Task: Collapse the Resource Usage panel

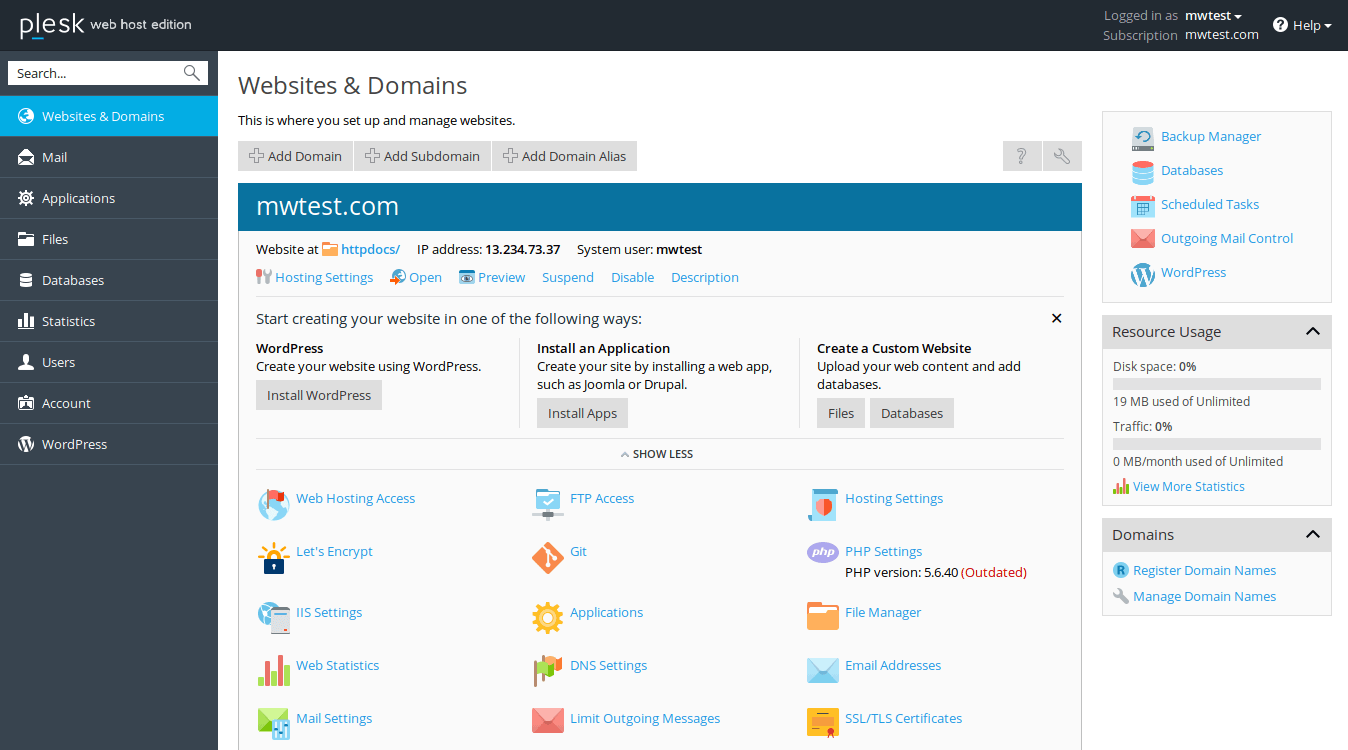Action: click(x=1312, y=332)
